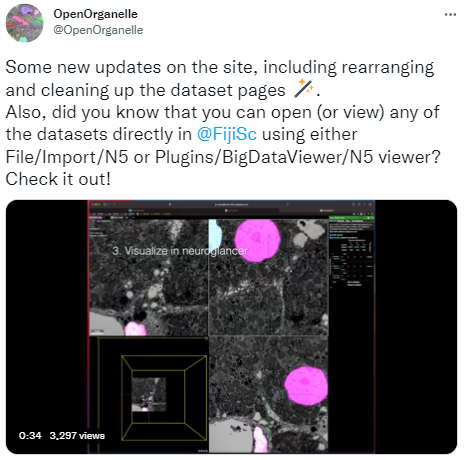Click the magenta-highlighted layer tab at top-left

(95, 218)
